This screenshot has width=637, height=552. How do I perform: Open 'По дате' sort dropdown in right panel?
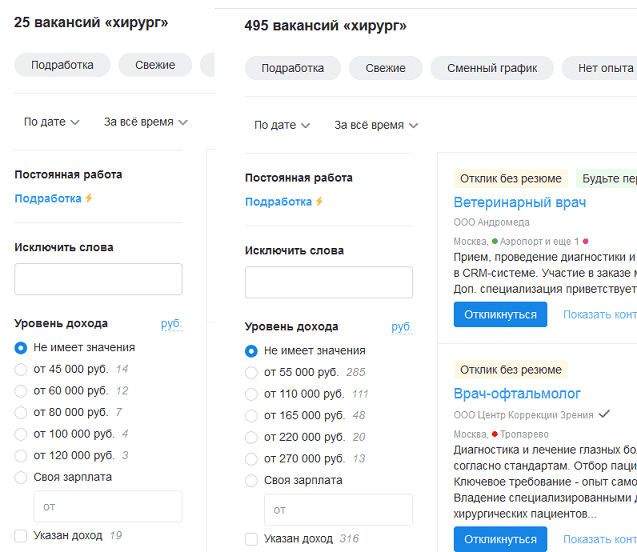point(282,125)
